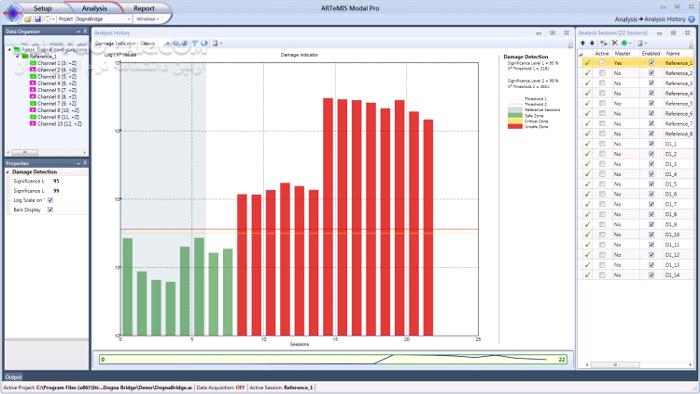Pin the Data Organizer panel
Screen dimensions: 700x394
pos(85,31)
